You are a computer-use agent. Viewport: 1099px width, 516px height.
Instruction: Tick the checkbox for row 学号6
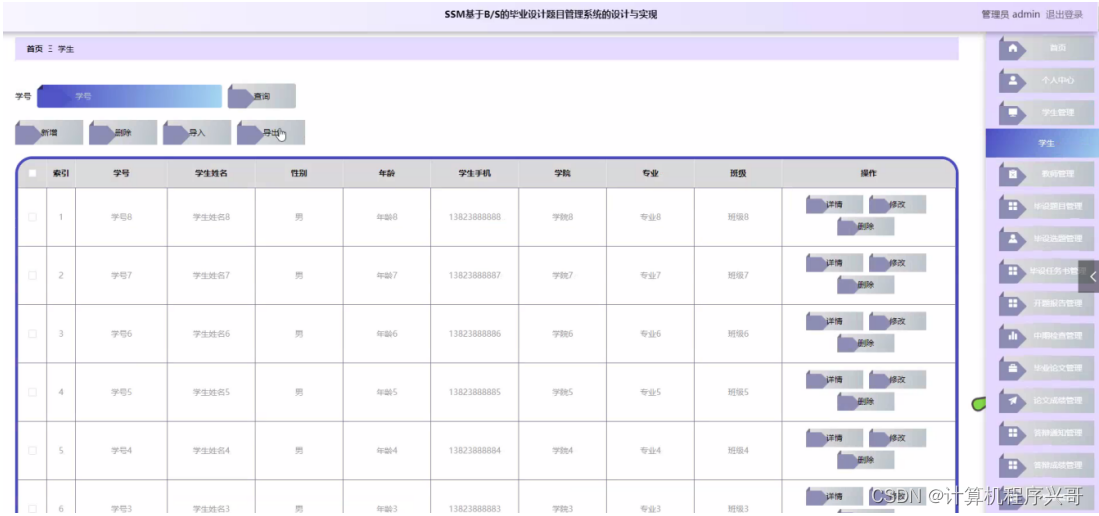click(32, 334)
